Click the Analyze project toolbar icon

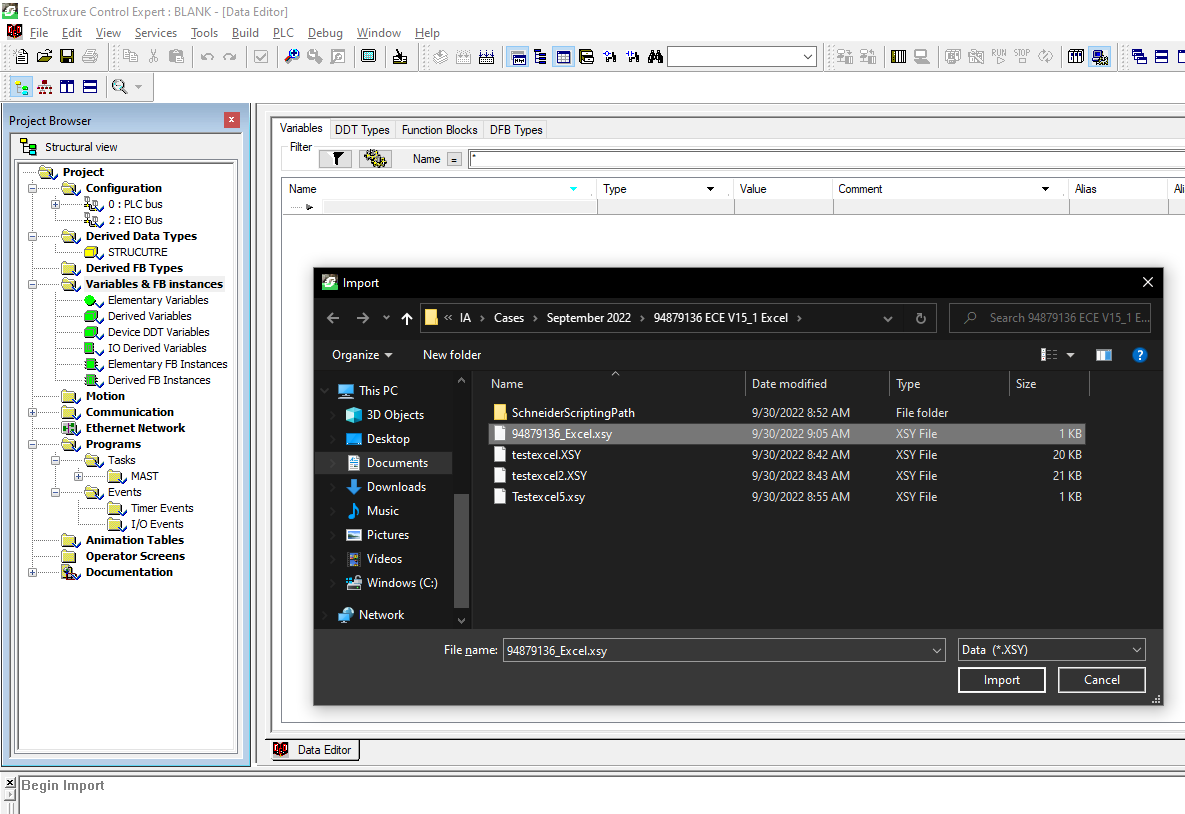point(441,57)
